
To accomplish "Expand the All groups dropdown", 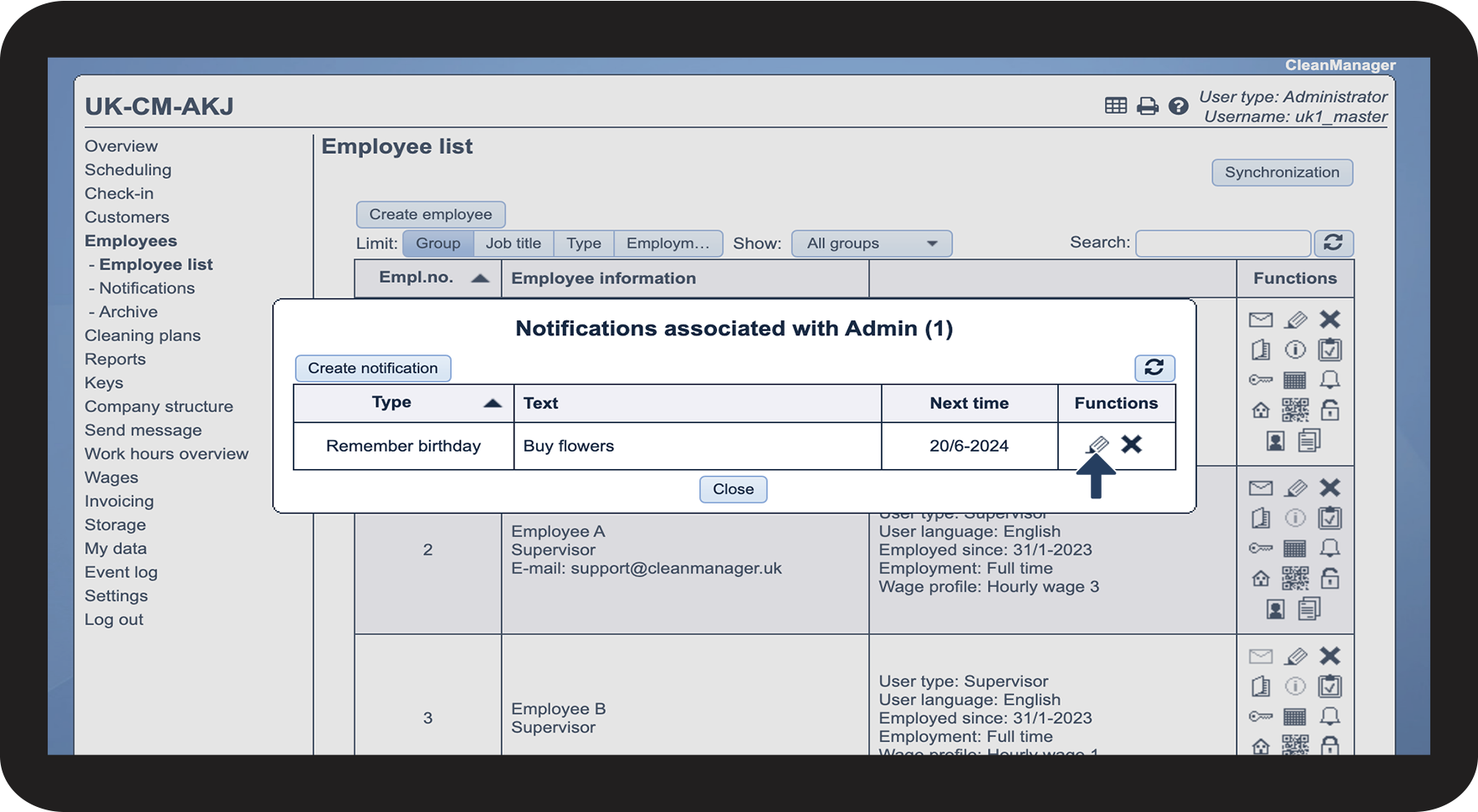I will (x=871, y=243).
